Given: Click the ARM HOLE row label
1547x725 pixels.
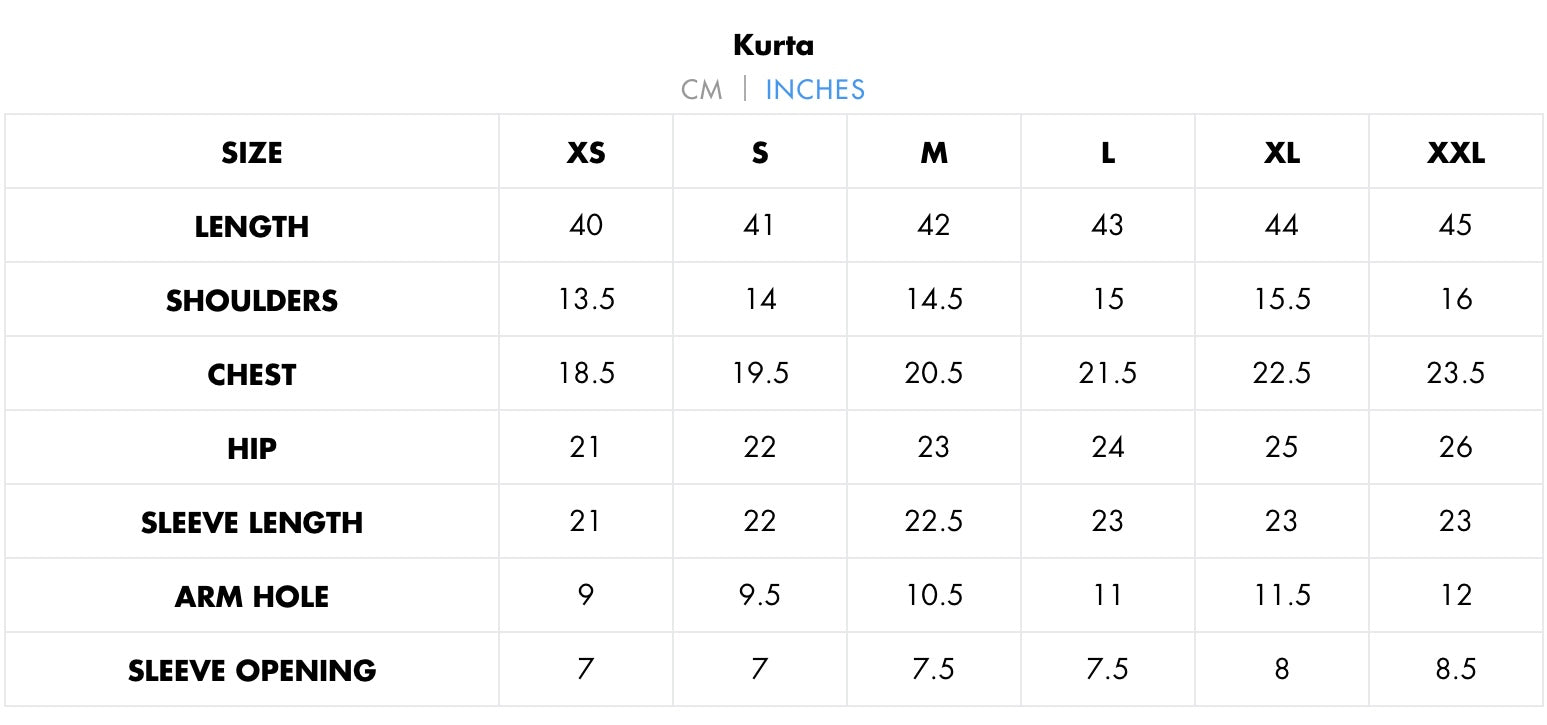Looking at the screenshot, I should click(252, 597).
